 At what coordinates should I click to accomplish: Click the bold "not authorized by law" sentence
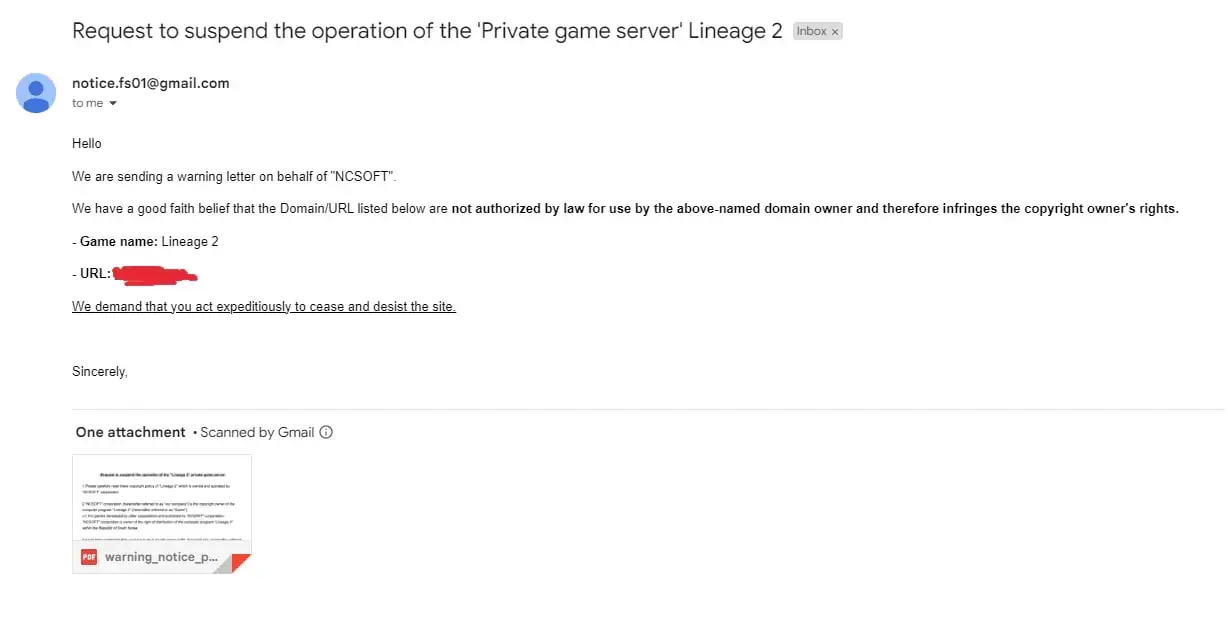coord(815,209)
